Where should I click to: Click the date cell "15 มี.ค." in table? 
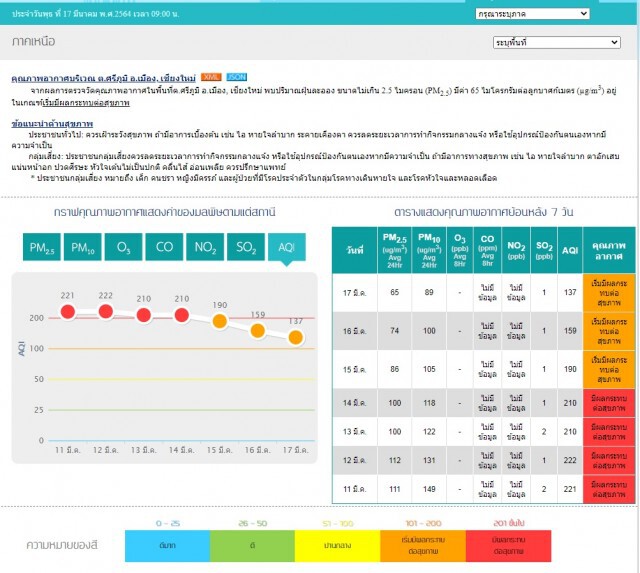(x=354, y=369)
